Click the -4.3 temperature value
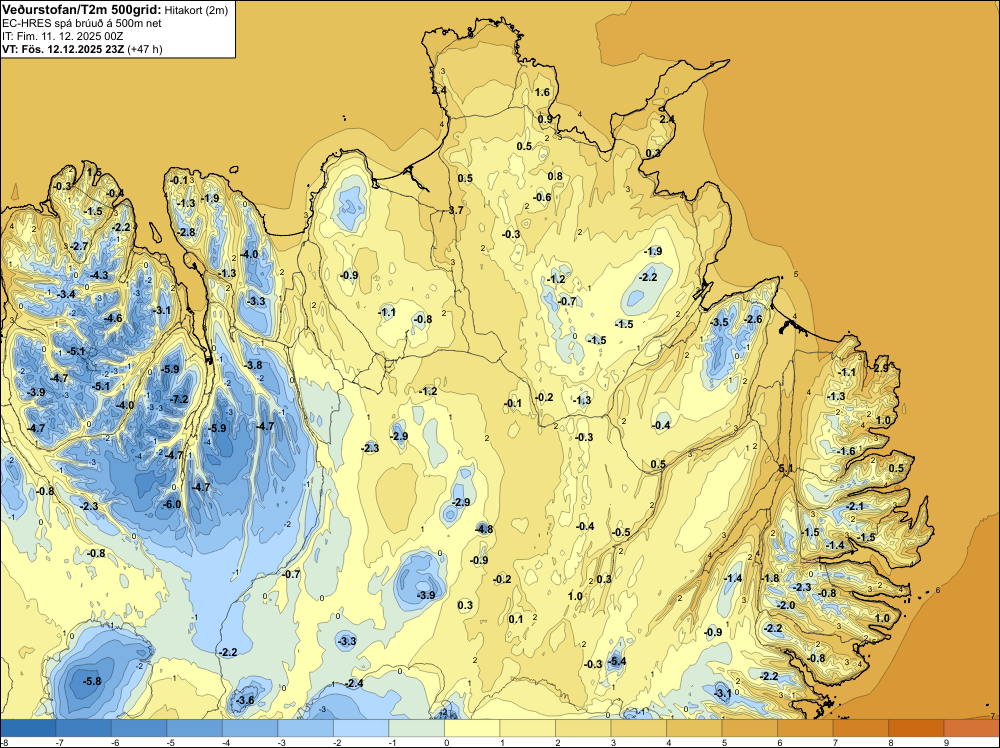This screenshot has height=748, width=1000. [98, 275]
